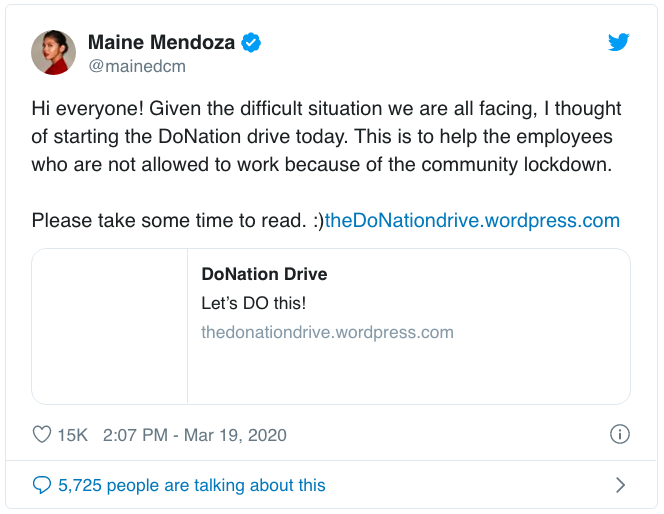Open the @mainedcm handle link
Viewport: 664px width, 514px height.
coord(137,66)
